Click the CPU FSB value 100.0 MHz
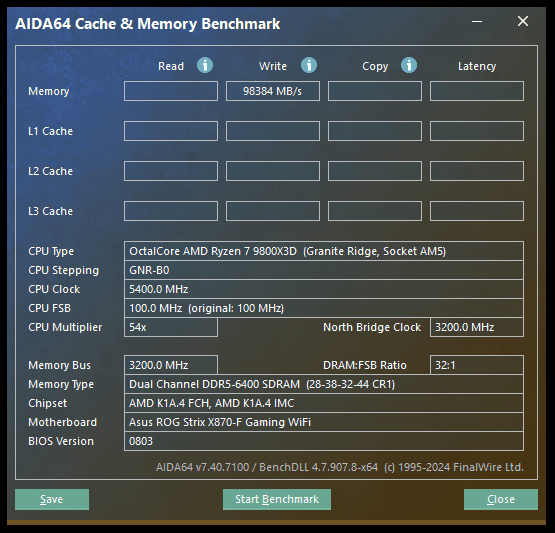 click(324, 308)
